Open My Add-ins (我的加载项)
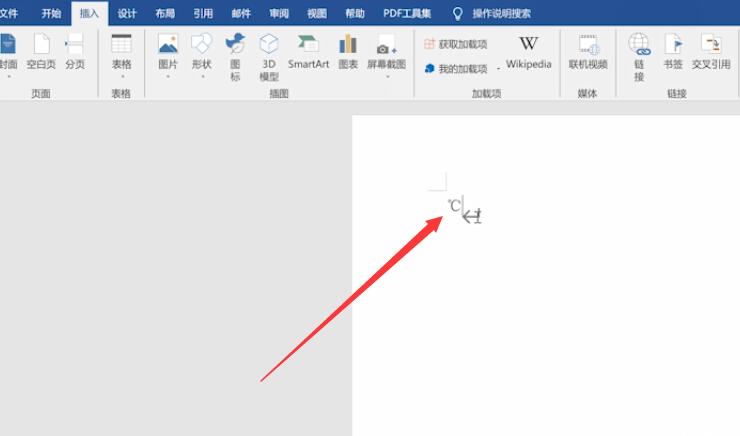The height and width of the screenshot is (436, 740). 456,69
